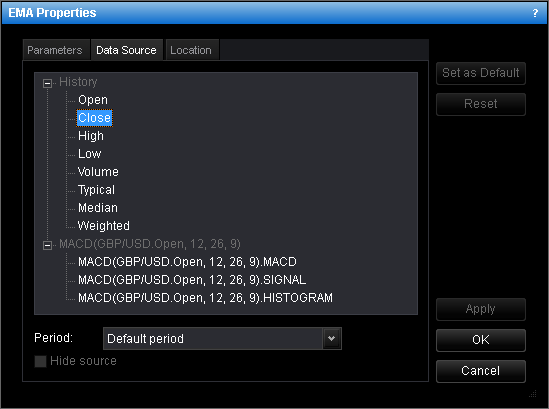Select Open as data source
549x409 pixels.
click(x=93, y=100)
